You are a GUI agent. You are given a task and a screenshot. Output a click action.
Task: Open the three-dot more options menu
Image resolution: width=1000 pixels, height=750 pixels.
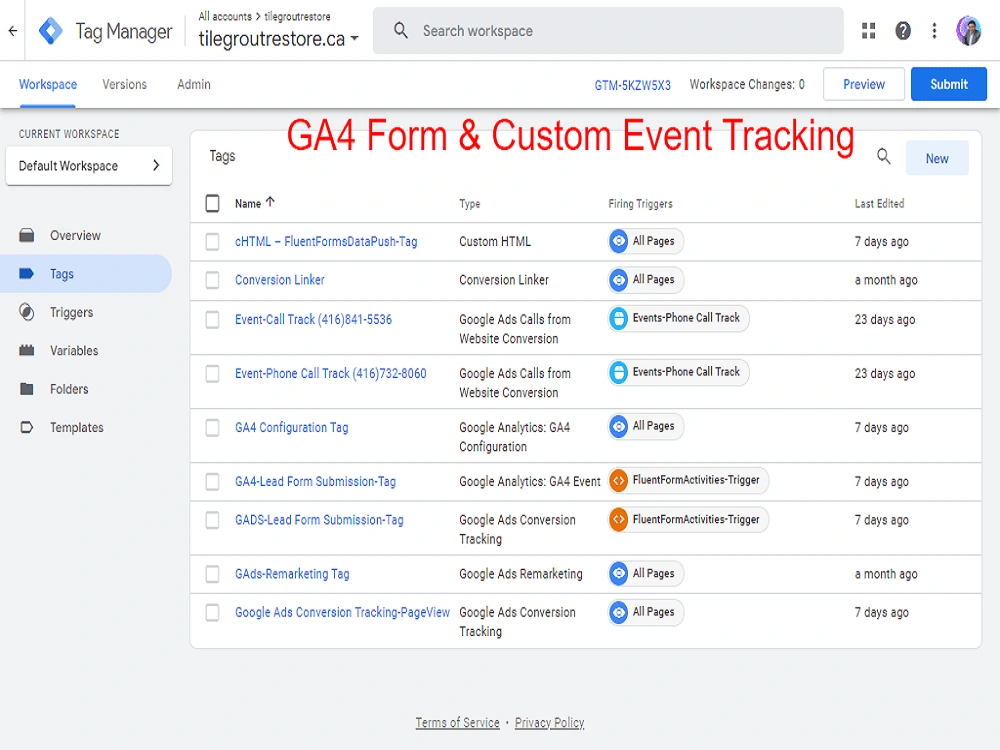pos(934,31)
